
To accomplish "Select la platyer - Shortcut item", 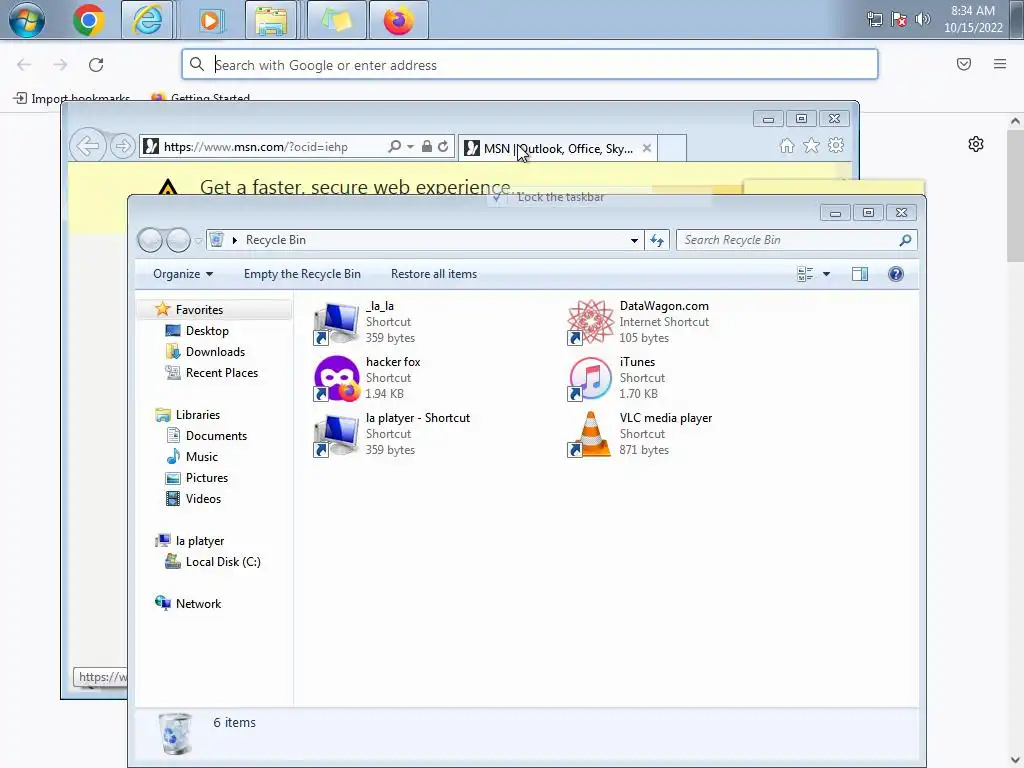I will (x=392, y=434).
